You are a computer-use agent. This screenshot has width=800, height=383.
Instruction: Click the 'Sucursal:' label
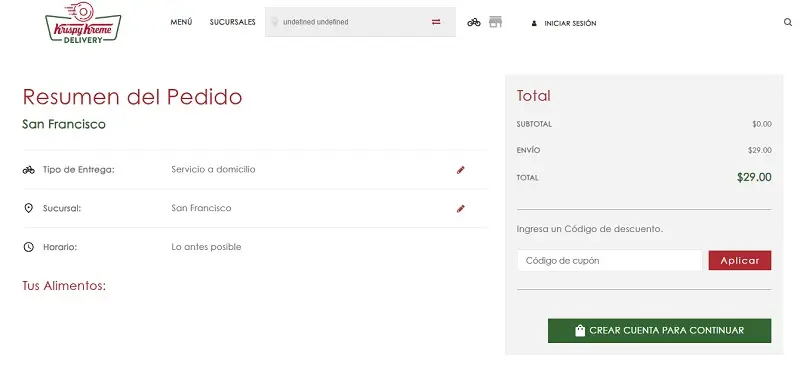pos(62,208)
